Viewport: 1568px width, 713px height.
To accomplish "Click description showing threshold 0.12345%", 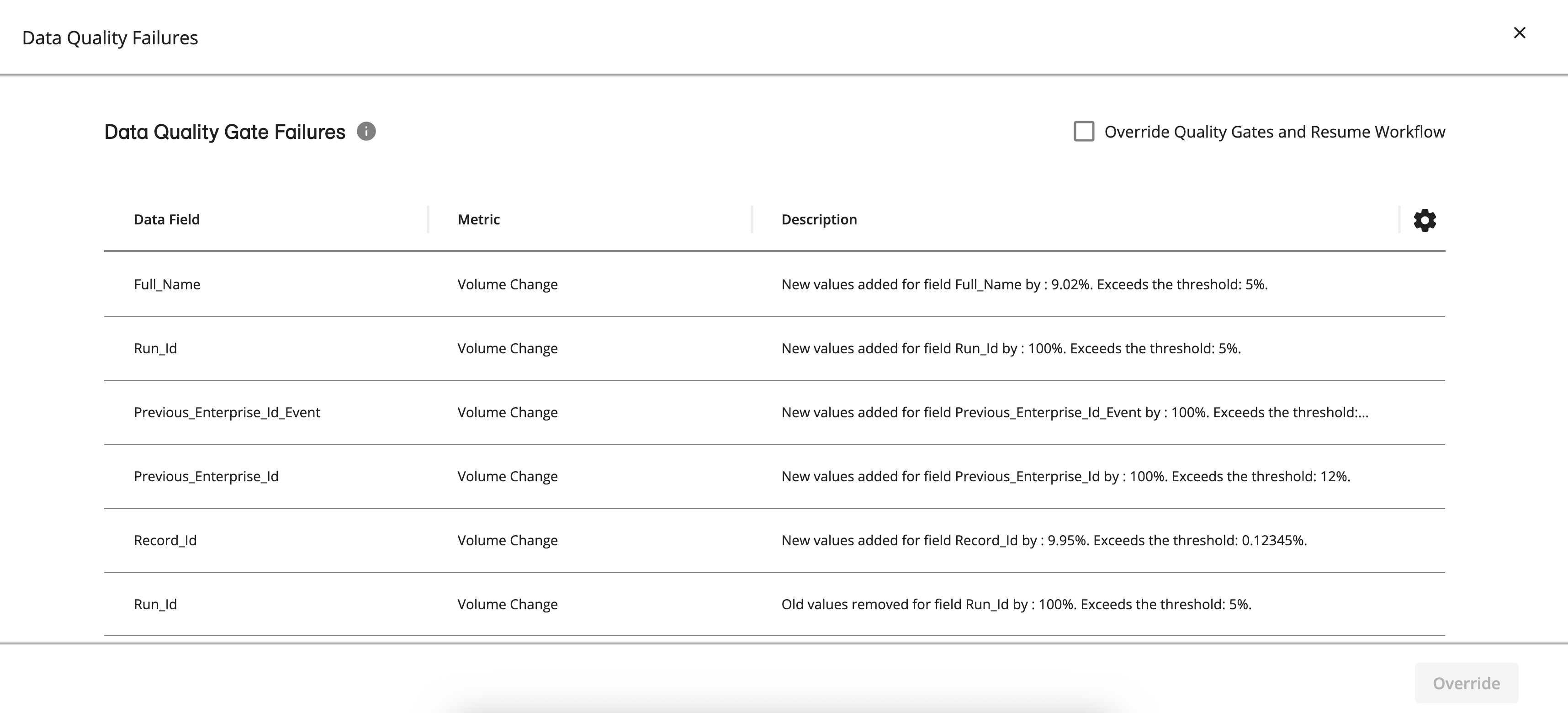I will click(x=1044, y=540).
